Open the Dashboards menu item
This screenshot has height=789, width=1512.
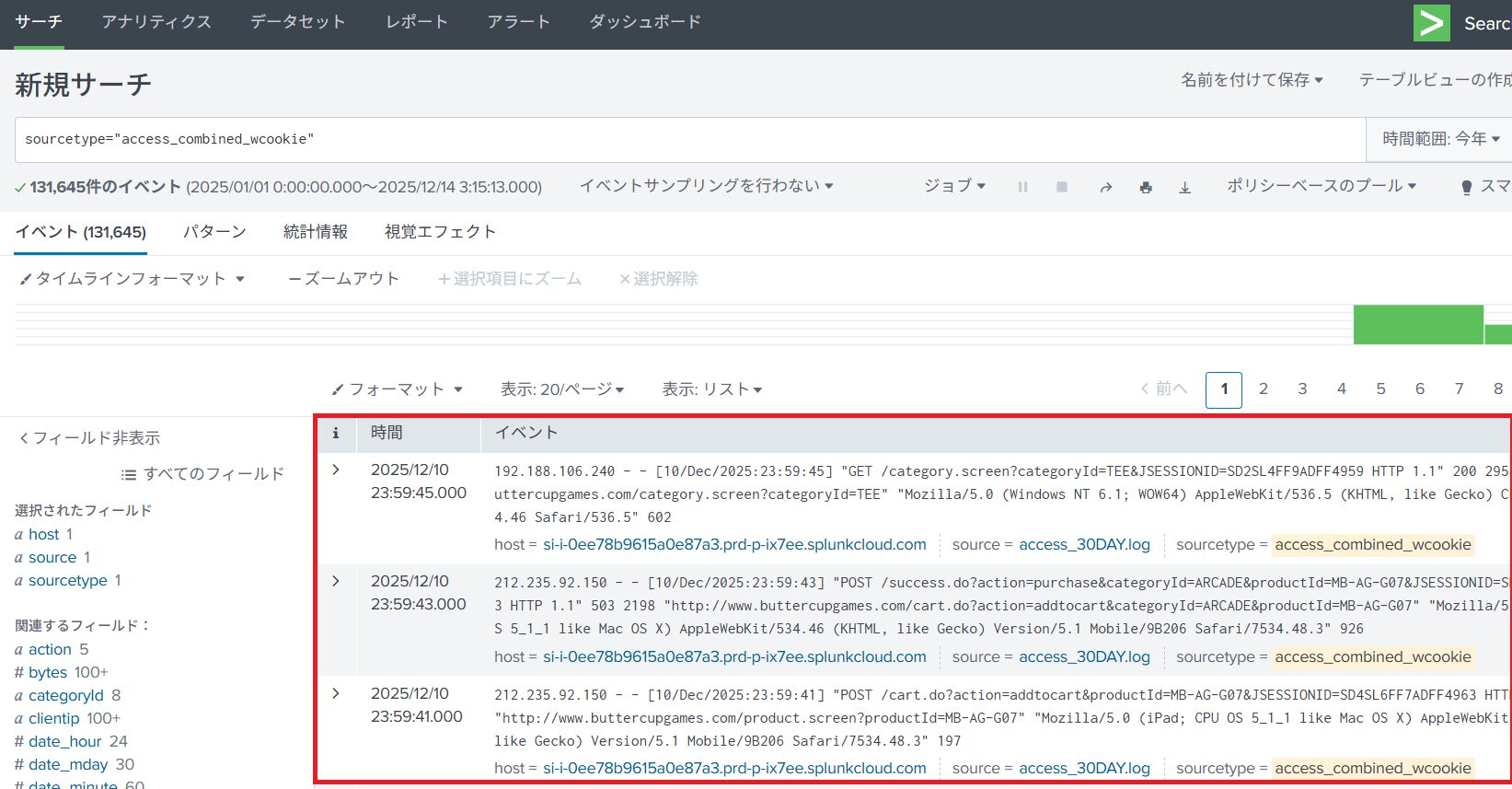tap(645, 22)
